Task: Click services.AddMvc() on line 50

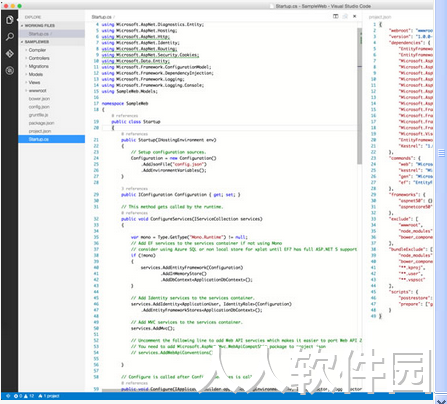Action: click(x=153, y=328)
